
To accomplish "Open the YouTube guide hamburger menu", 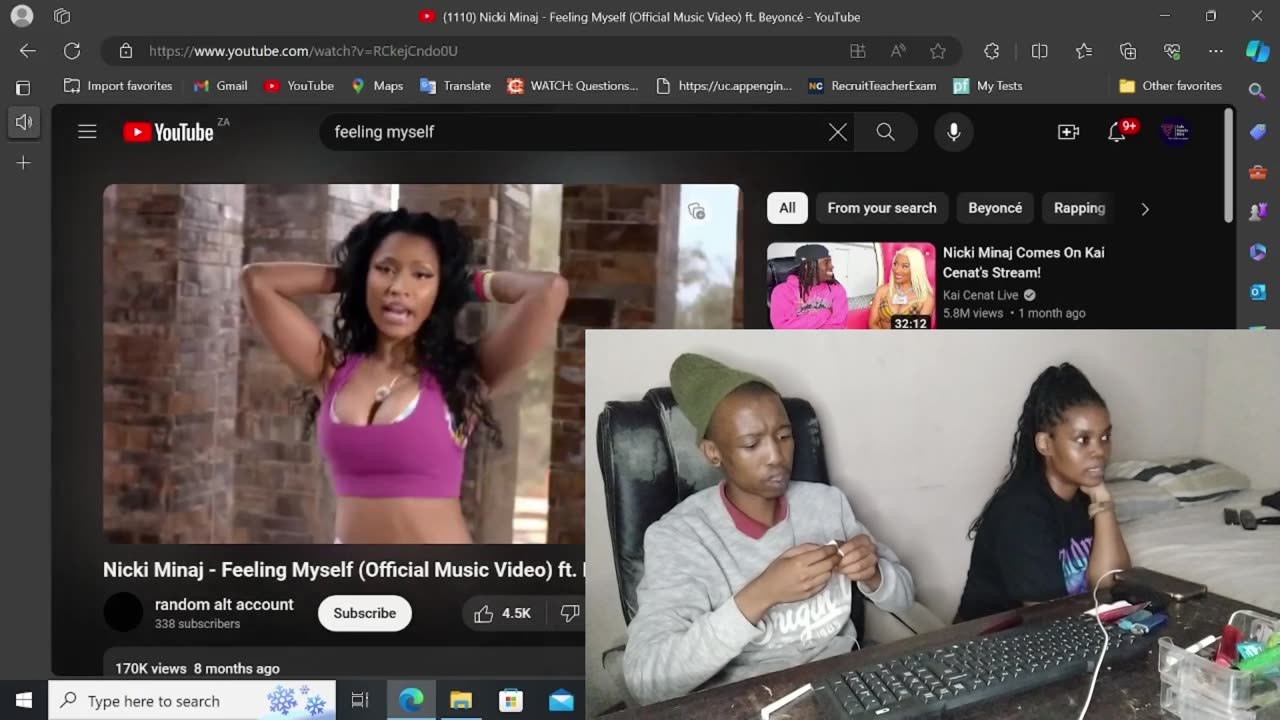I will point(87,132).
